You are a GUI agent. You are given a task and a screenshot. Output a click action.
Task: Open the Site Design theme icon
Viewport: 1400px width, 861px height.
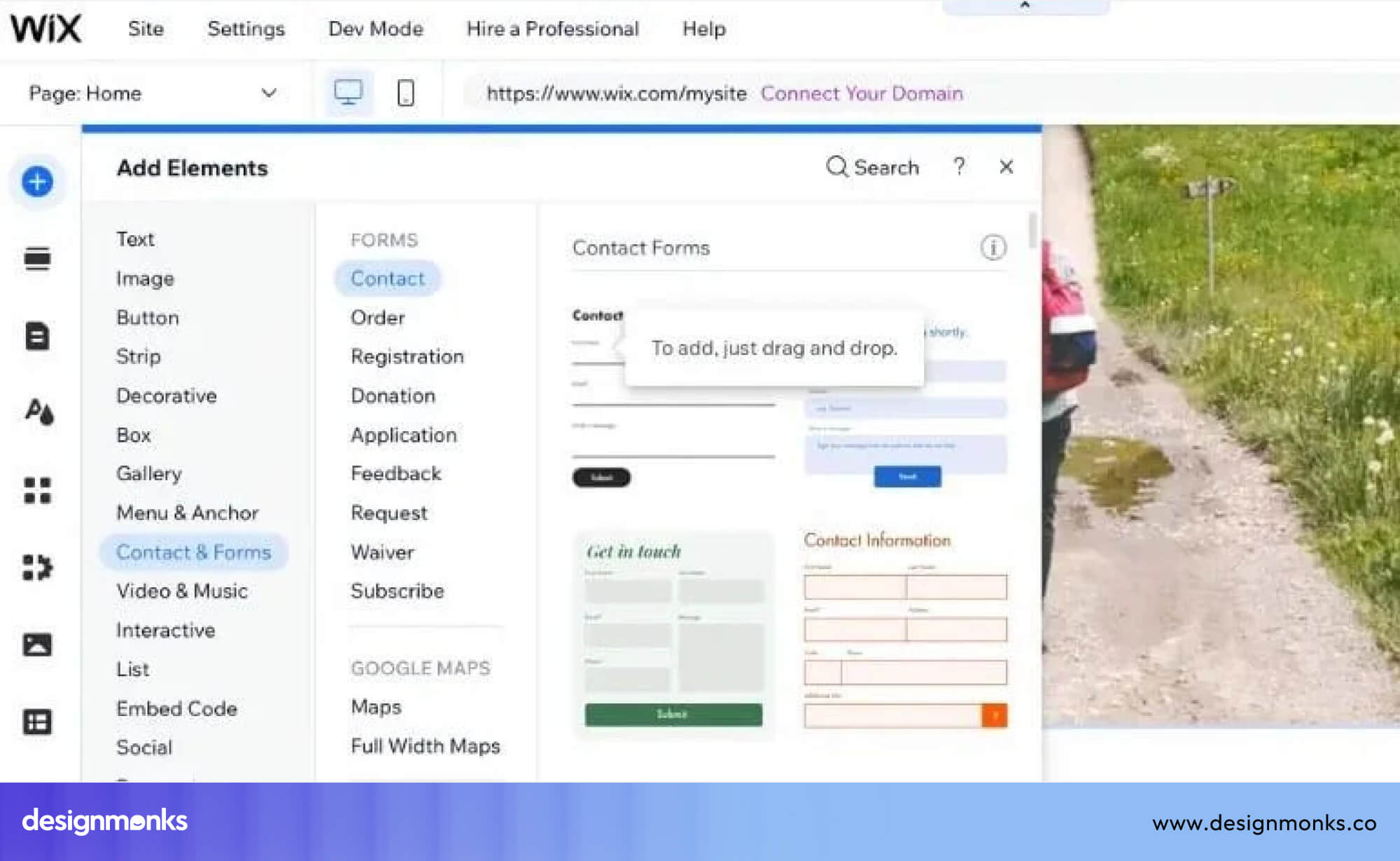(38, 412)
